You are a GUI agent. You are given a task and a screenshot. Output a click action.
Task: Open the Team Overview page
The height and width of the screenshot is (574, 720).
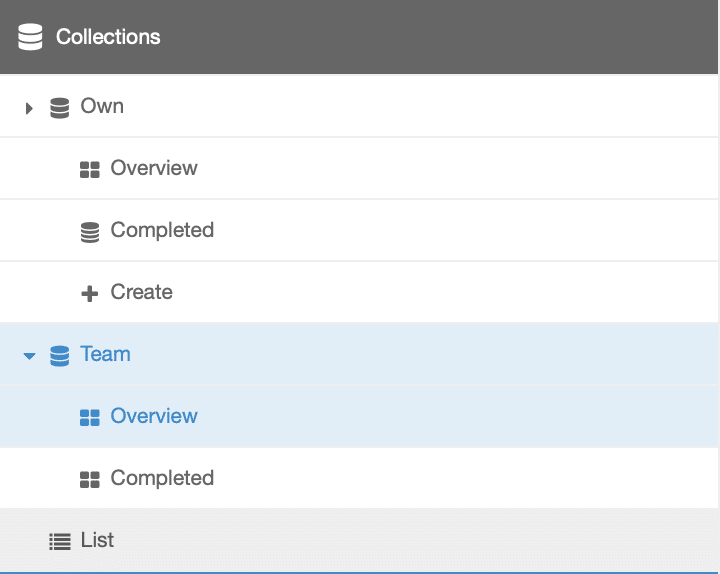(154, 416)
